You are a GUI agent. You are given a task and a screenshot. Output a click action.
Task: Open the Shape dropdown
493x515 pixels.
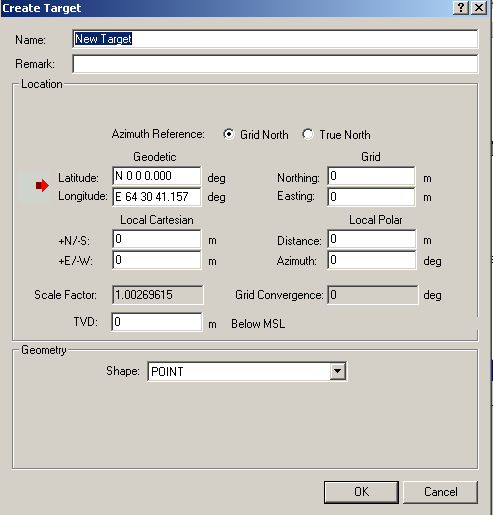coord(337,371)
